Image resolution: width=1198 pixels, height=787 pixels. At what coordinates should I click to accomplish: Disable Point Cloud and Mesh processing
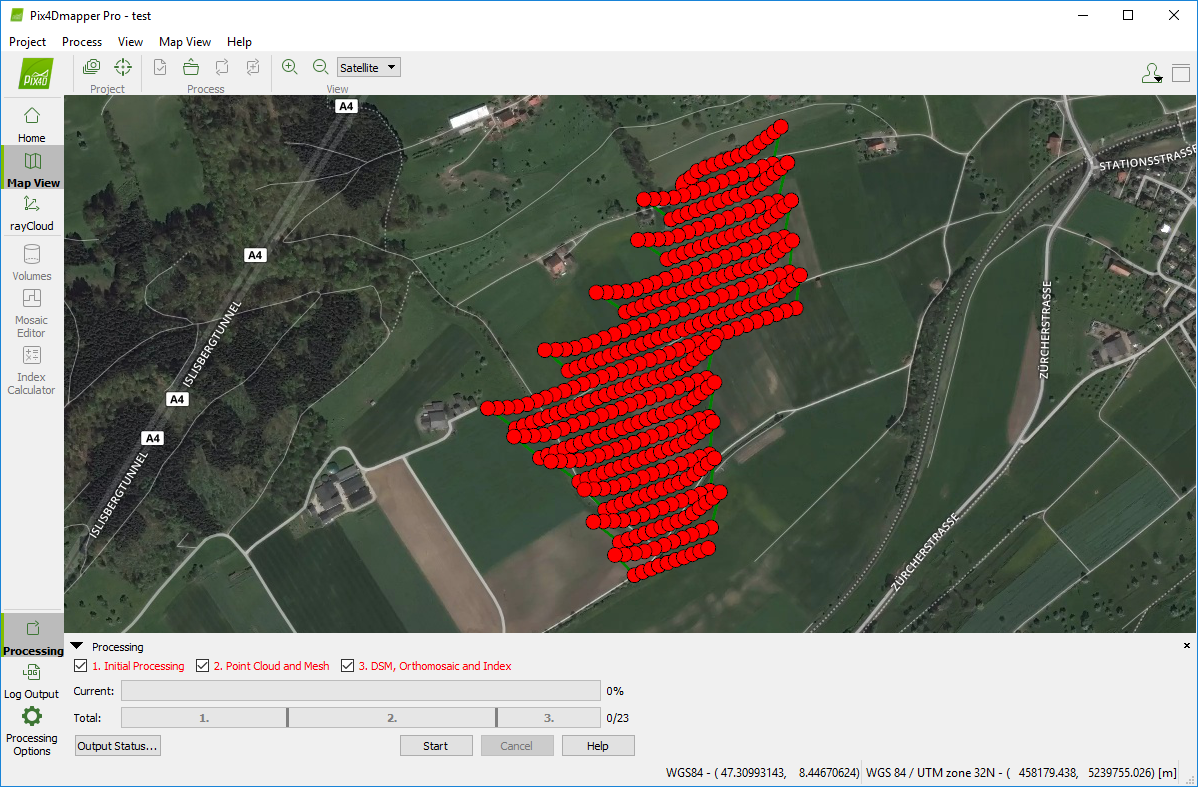tap(201, 665)
